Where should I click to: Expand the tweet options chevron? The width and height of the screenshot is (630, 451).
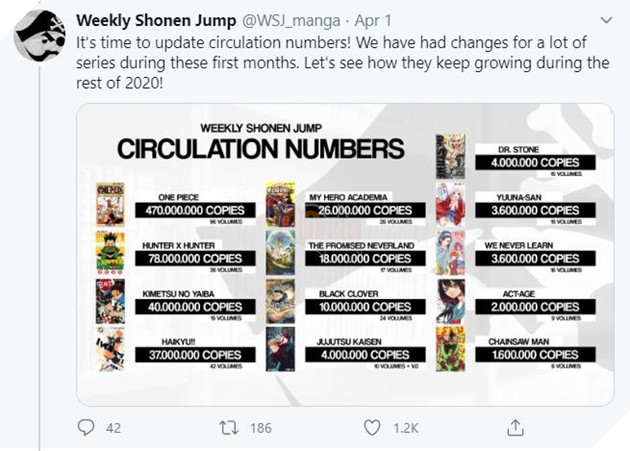pos(603,19)
